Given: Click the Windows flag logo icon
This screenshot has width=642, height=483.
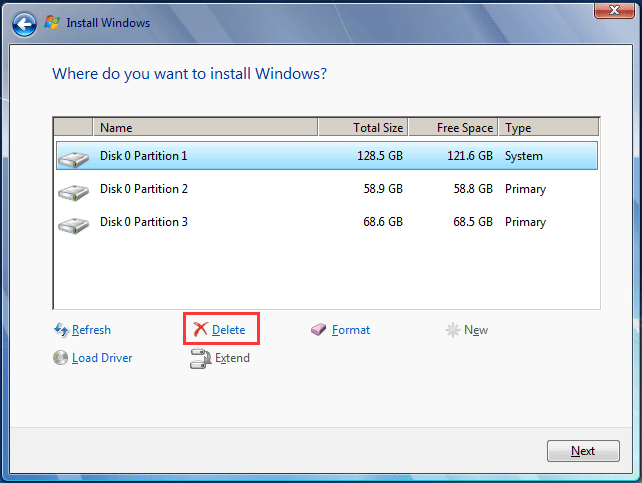Looking at the screenshot, I should click(x=52, y=22).
